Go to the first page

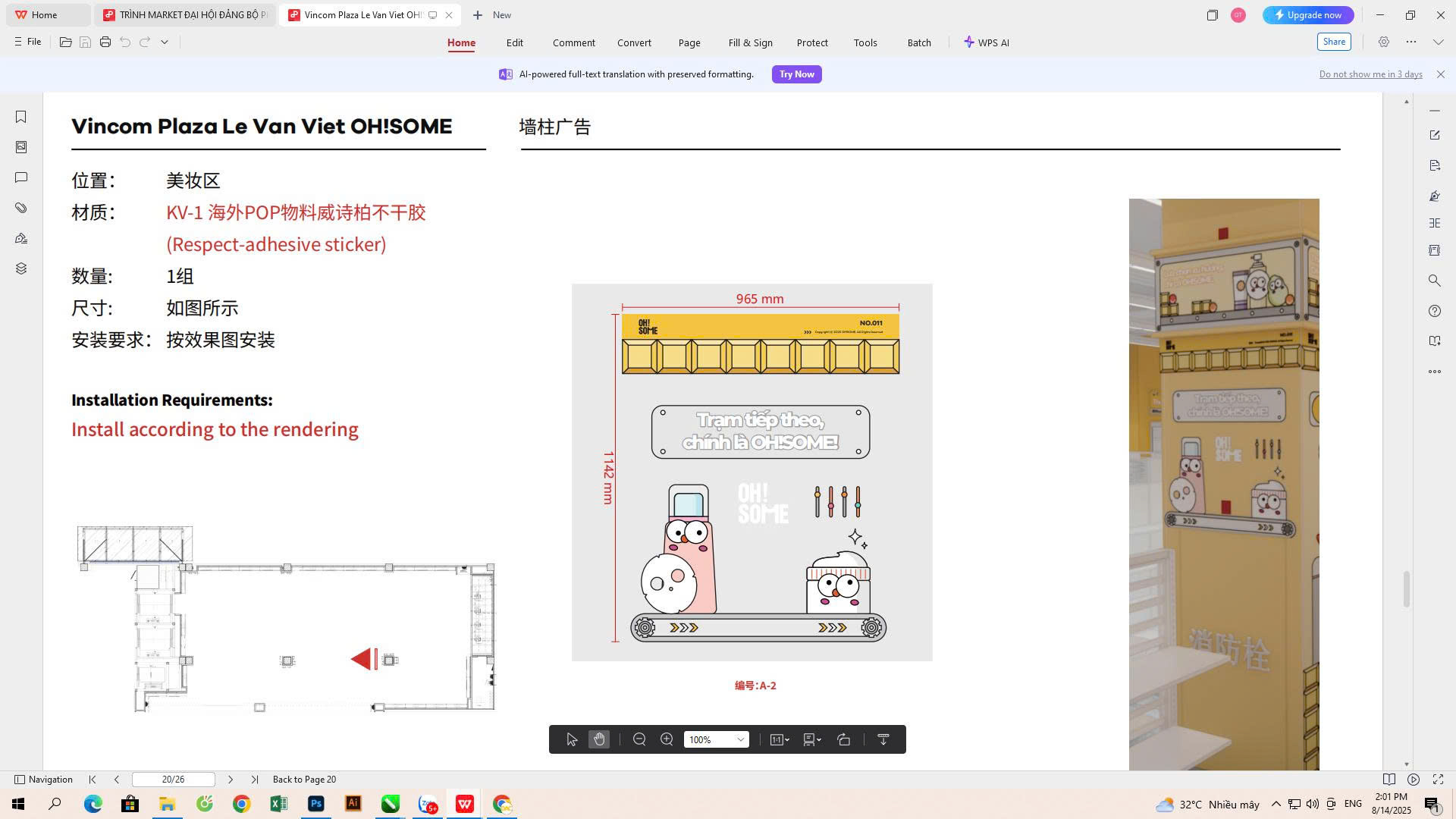pos(93,780)
